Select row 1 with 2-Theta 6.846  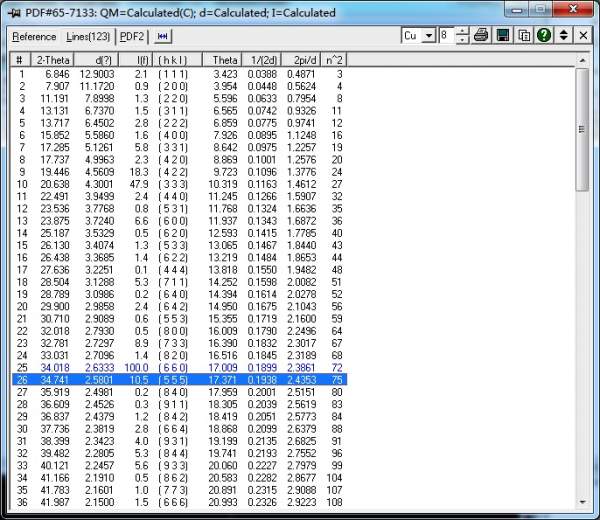tap(178, 74)
